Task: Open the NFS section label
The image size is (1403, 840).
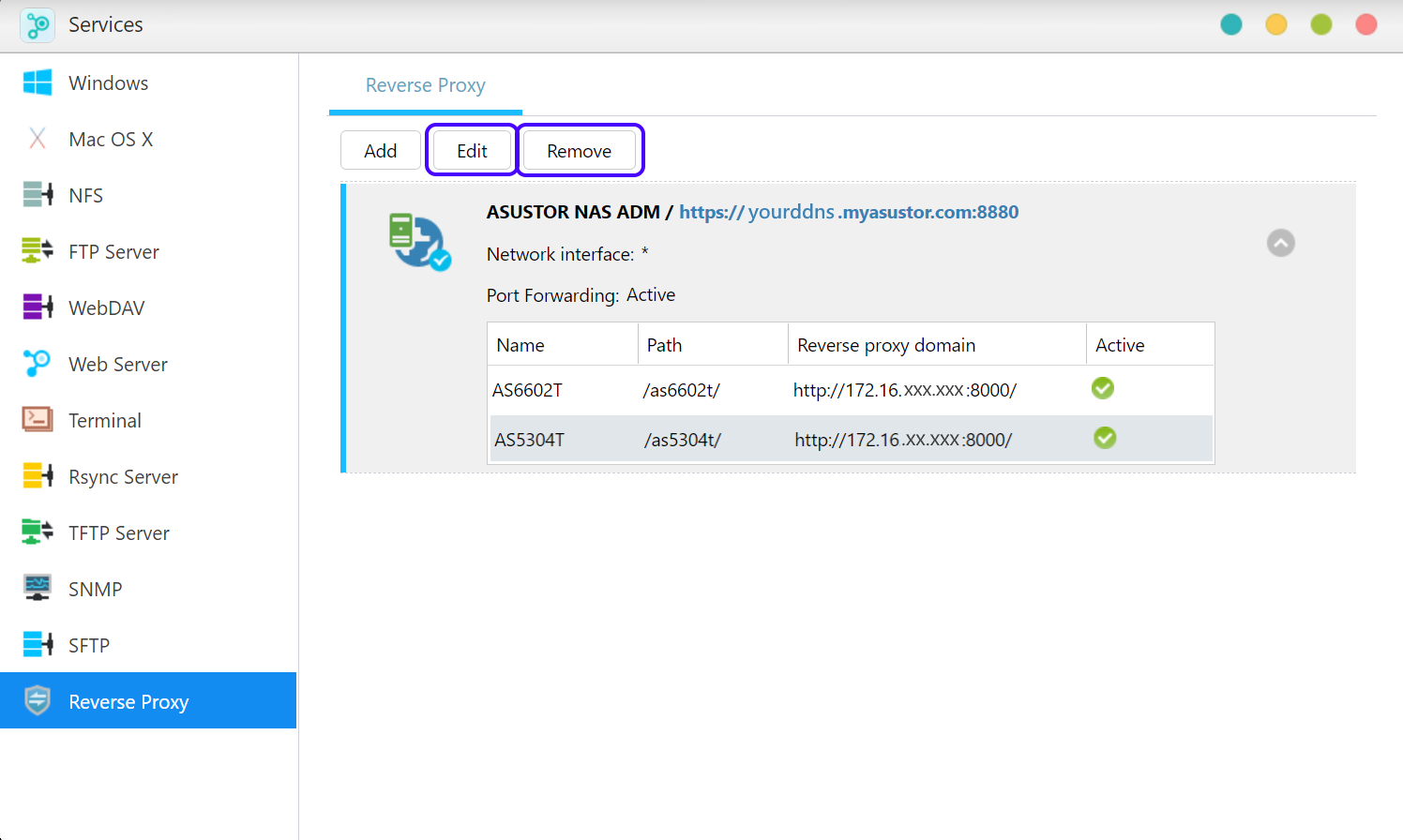Action: click(x=86, y=195)
